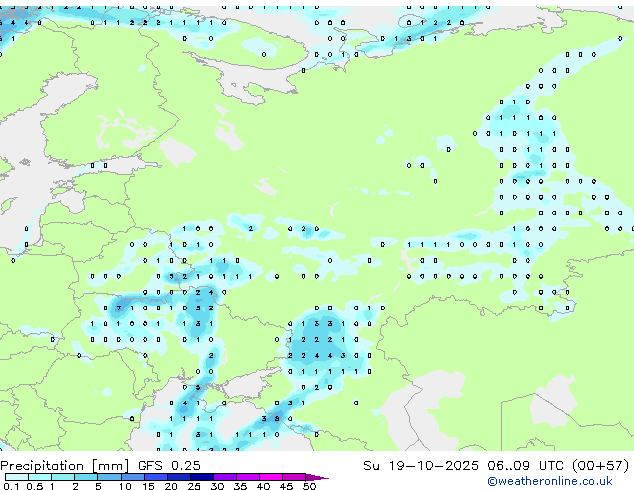The height and width of the screenshot is (490, 634).
Task: Click the '7' precipitation value on the map
Action: click(119, 308)
